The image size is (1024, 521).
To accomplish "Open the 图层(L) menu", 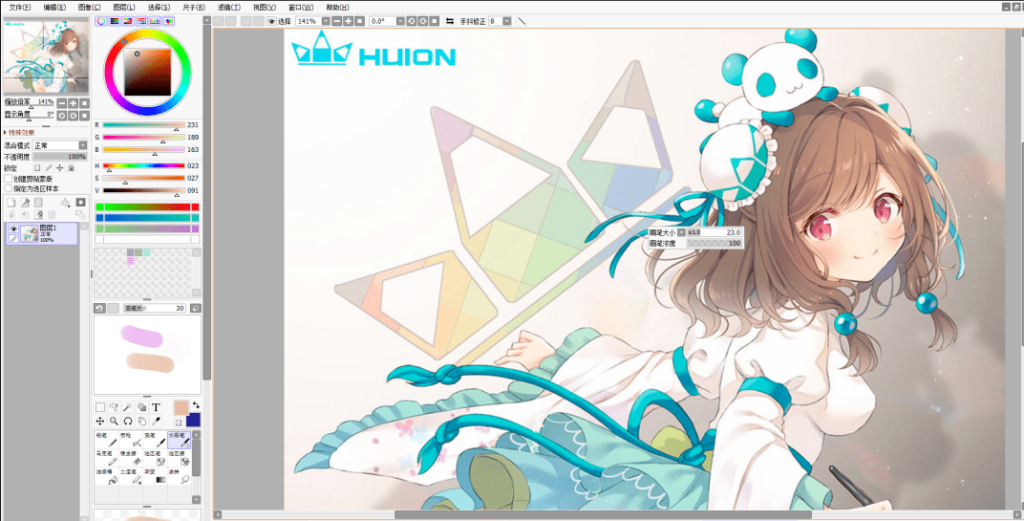I will pos(123,7).
